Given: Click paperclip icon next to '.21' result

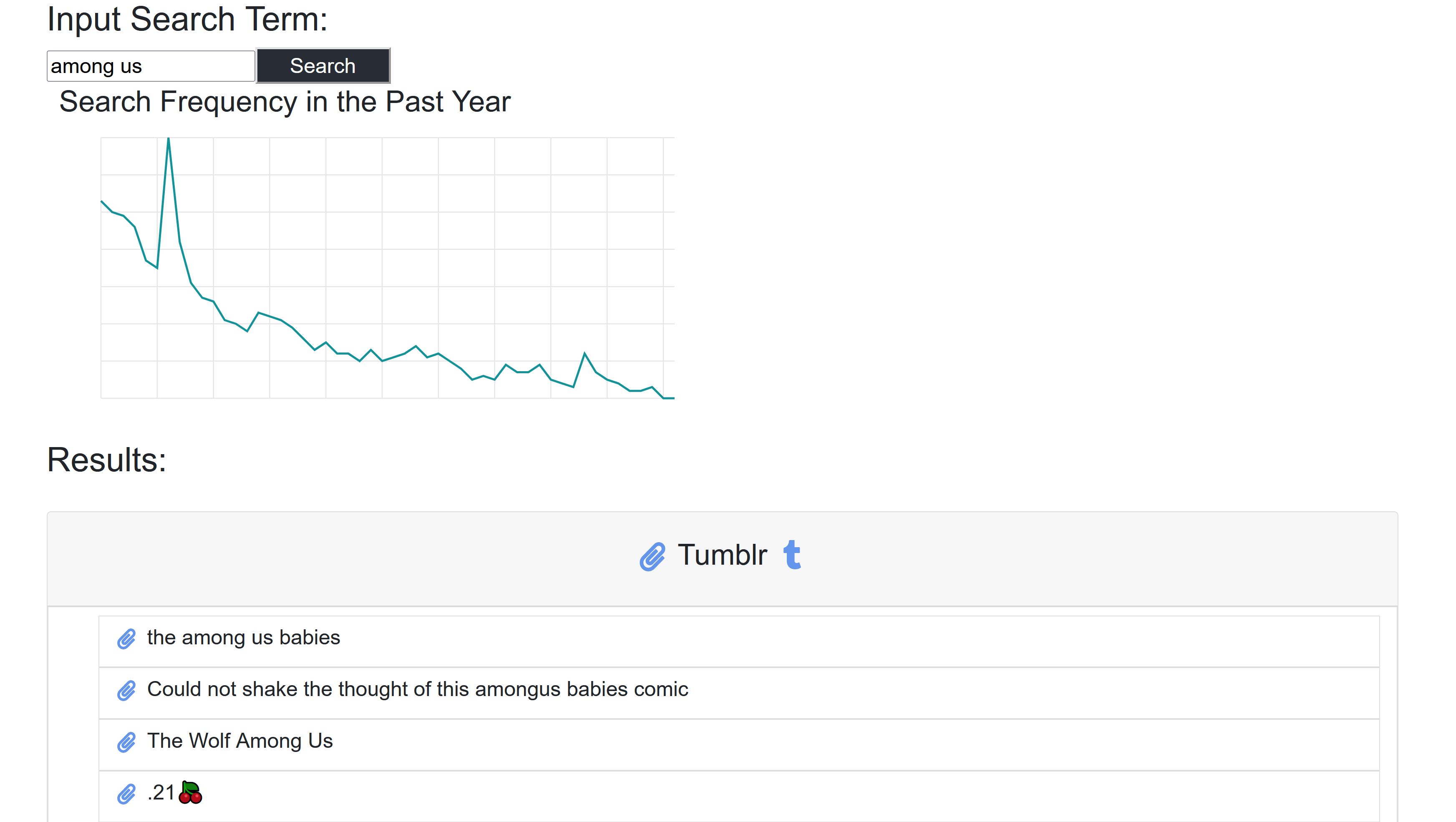Looking at the screenshot, I should (126, 793).
